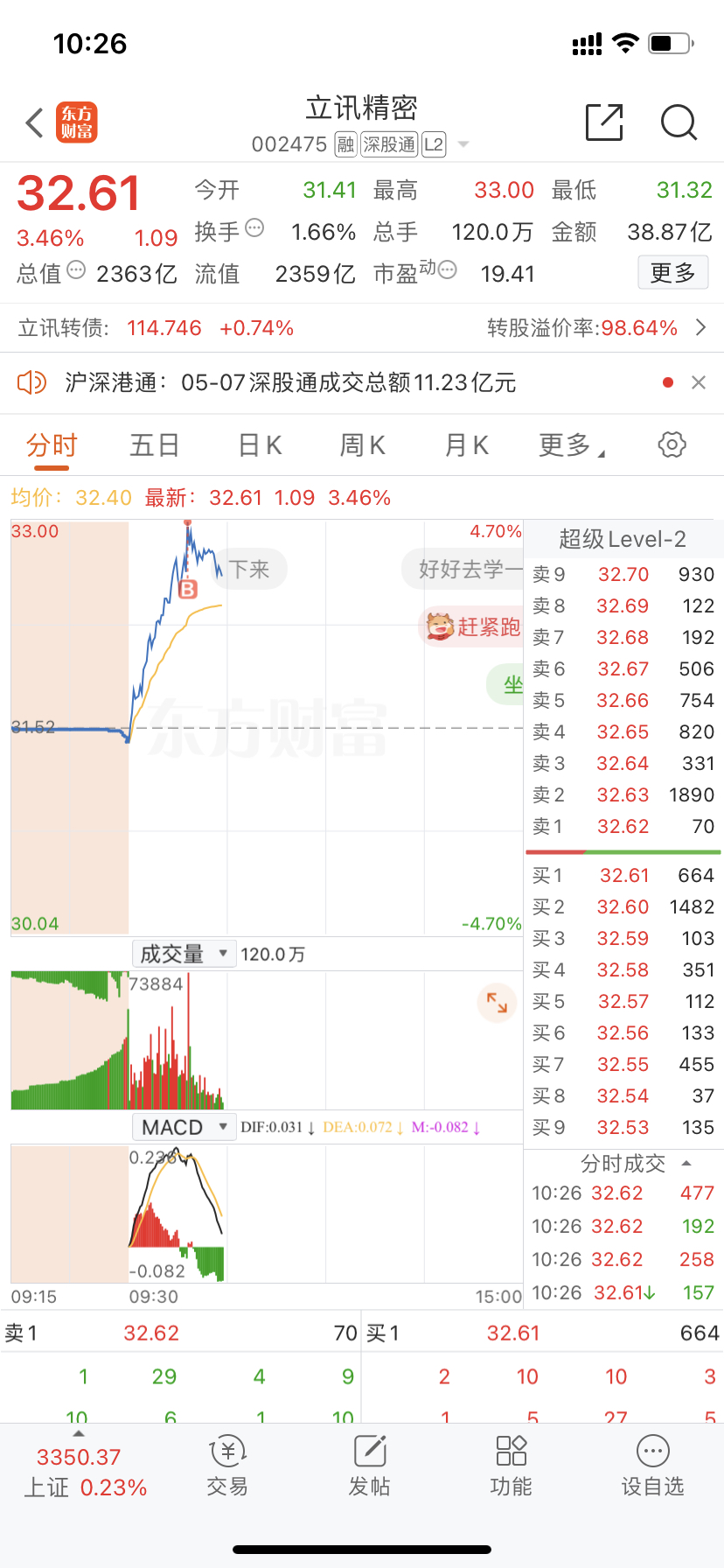Open 发帖 post icon

point(370,1466)
